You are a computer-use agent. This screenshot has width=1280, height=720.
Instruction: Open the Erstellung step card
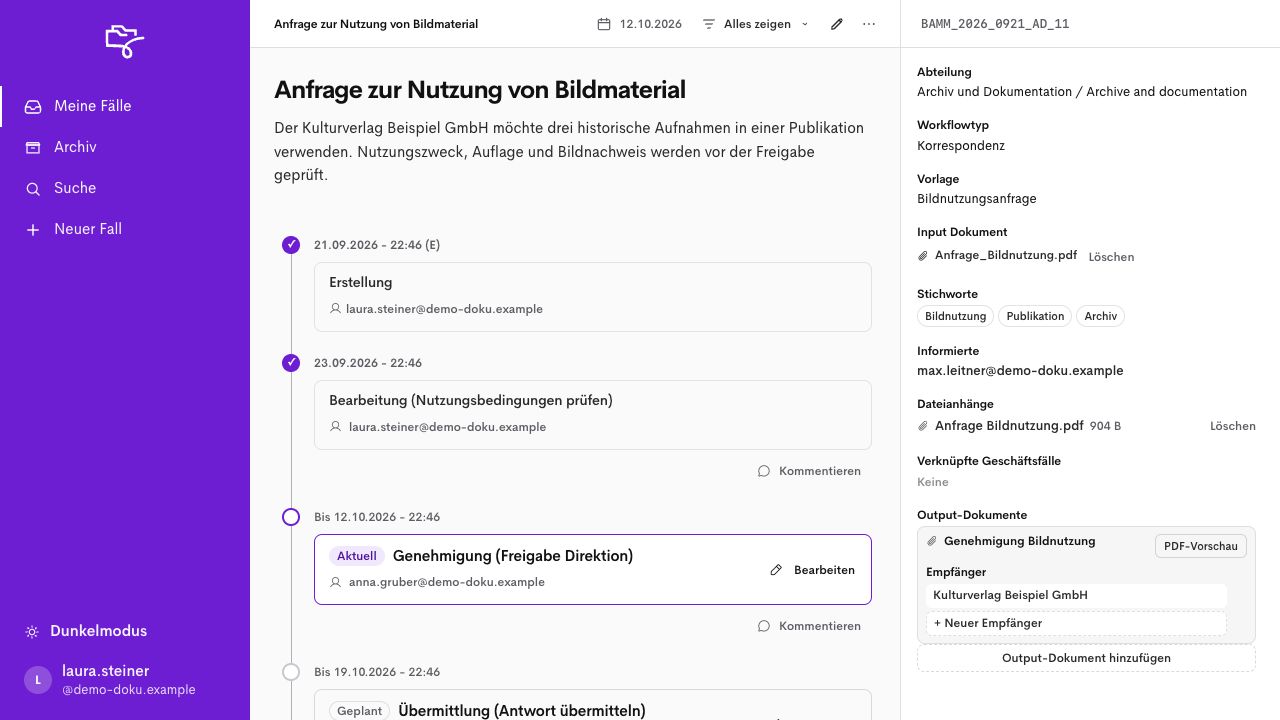(x=593, y=297)
